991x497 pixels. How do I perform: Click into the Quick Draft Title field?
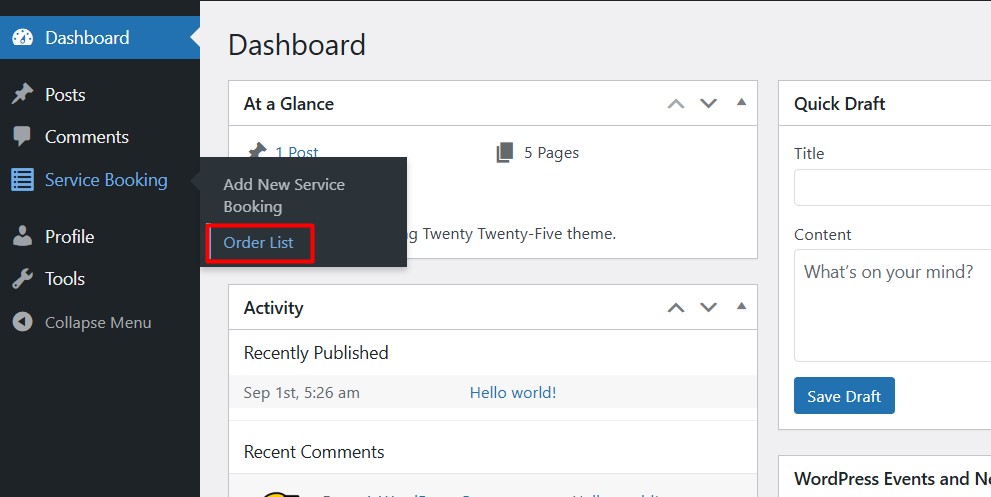click(x=892, y=188)
